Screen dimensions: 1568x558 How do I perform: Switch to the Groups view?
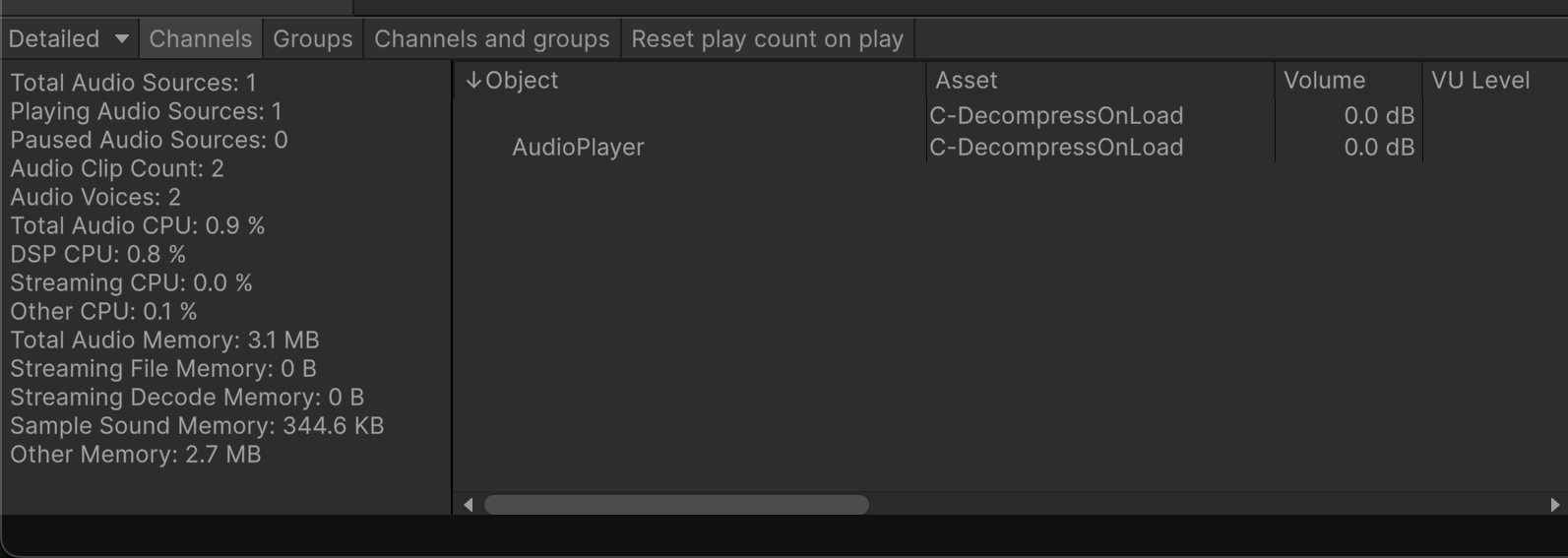312,39
